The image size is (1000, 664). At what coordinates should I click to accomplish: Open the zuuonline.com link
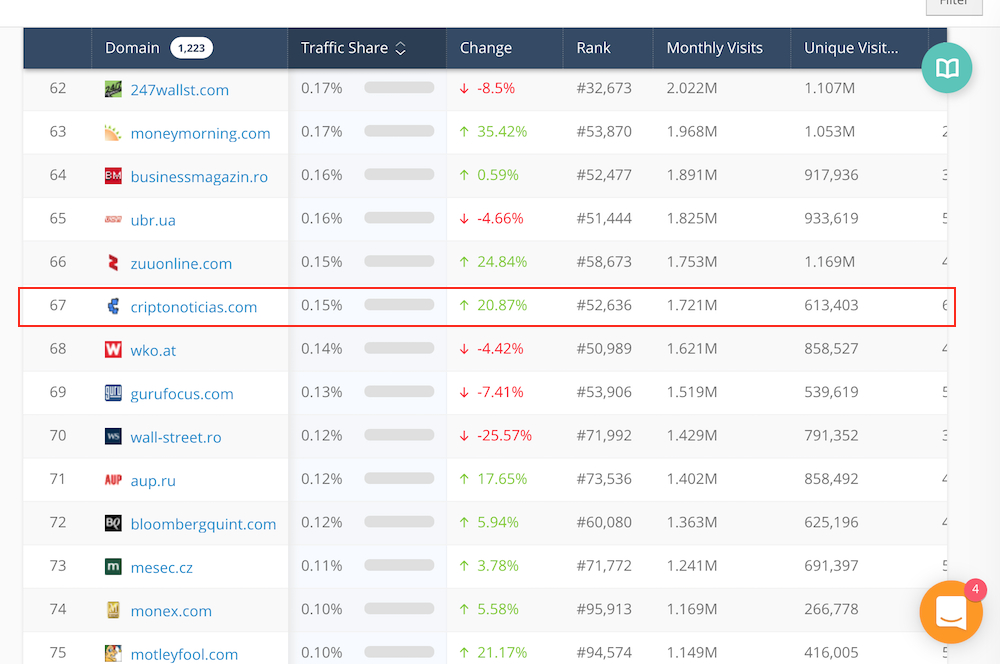click(x=181, y=263)
